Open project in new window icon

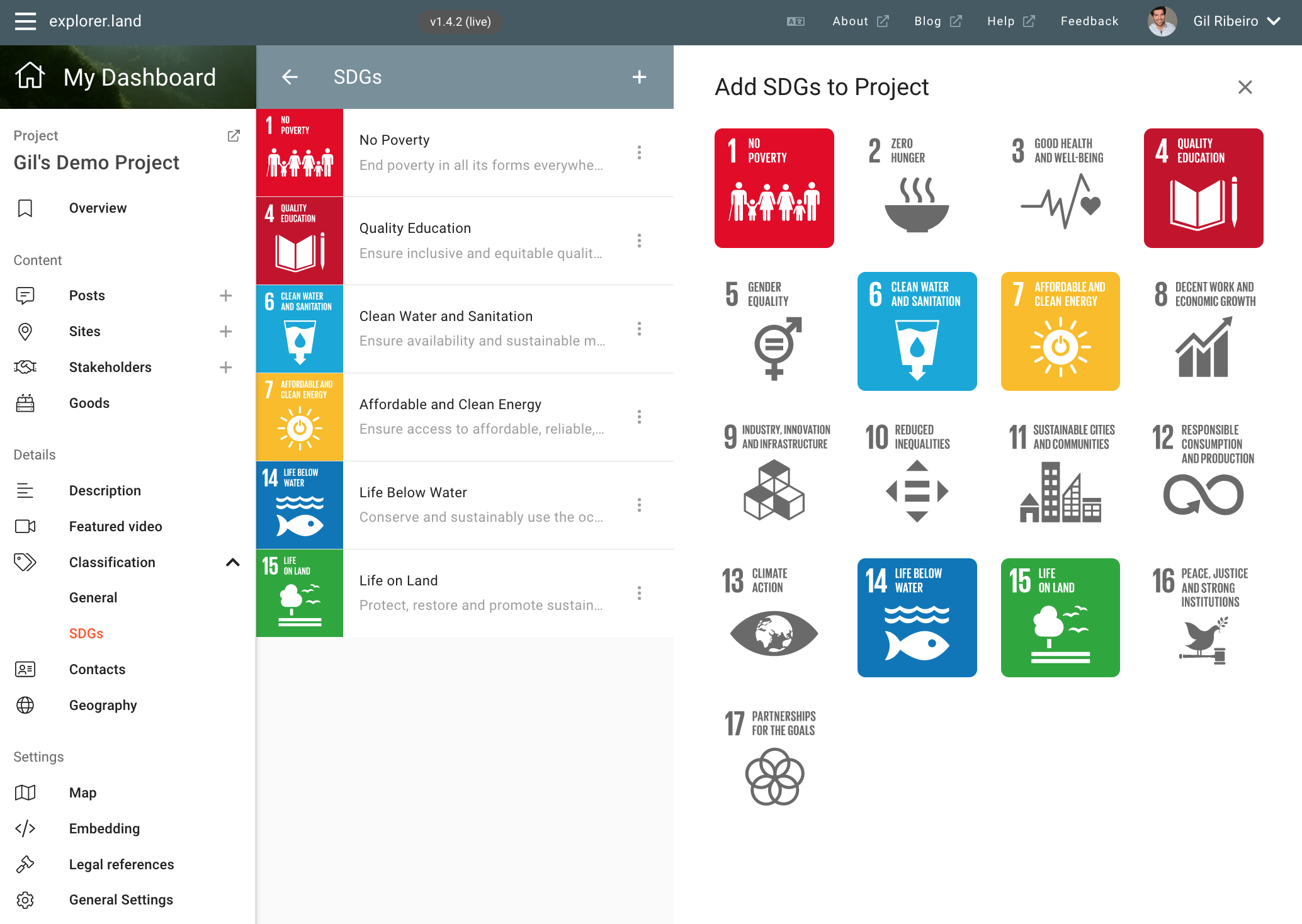[234, 136]
